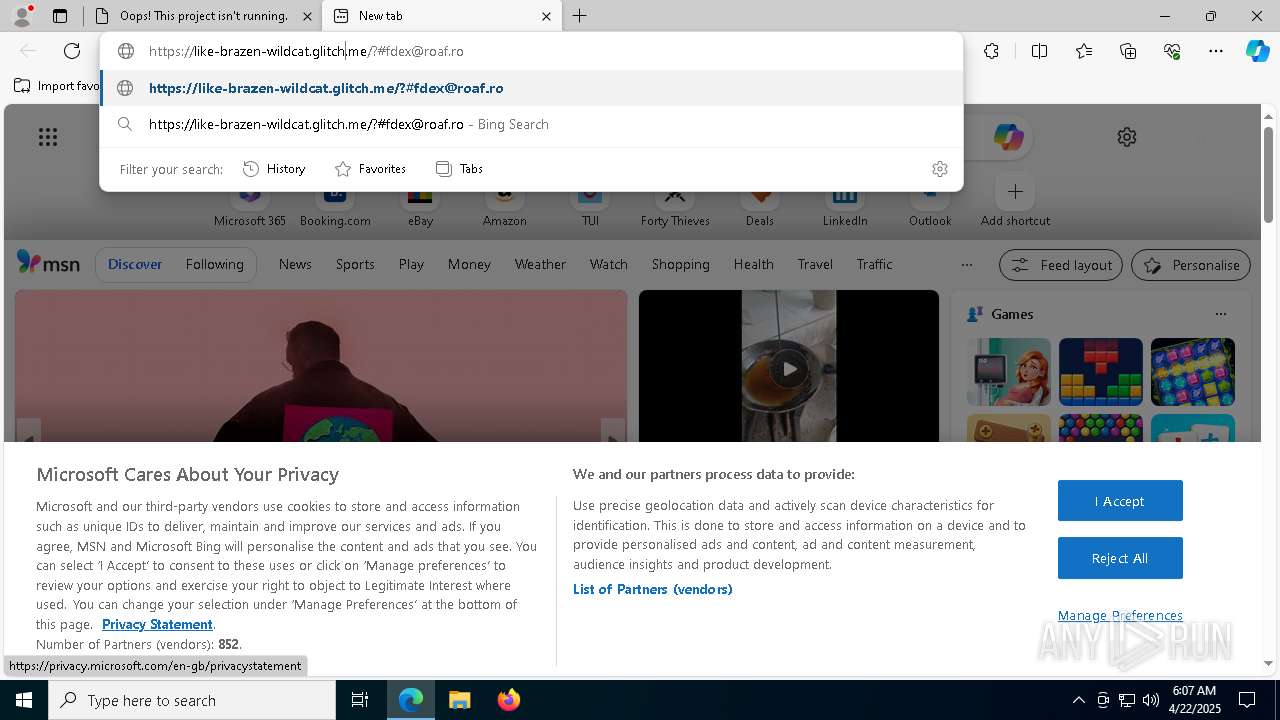The image size is (1280, 720).
Task: Click the Reject All button
Action: [1120, 558]
